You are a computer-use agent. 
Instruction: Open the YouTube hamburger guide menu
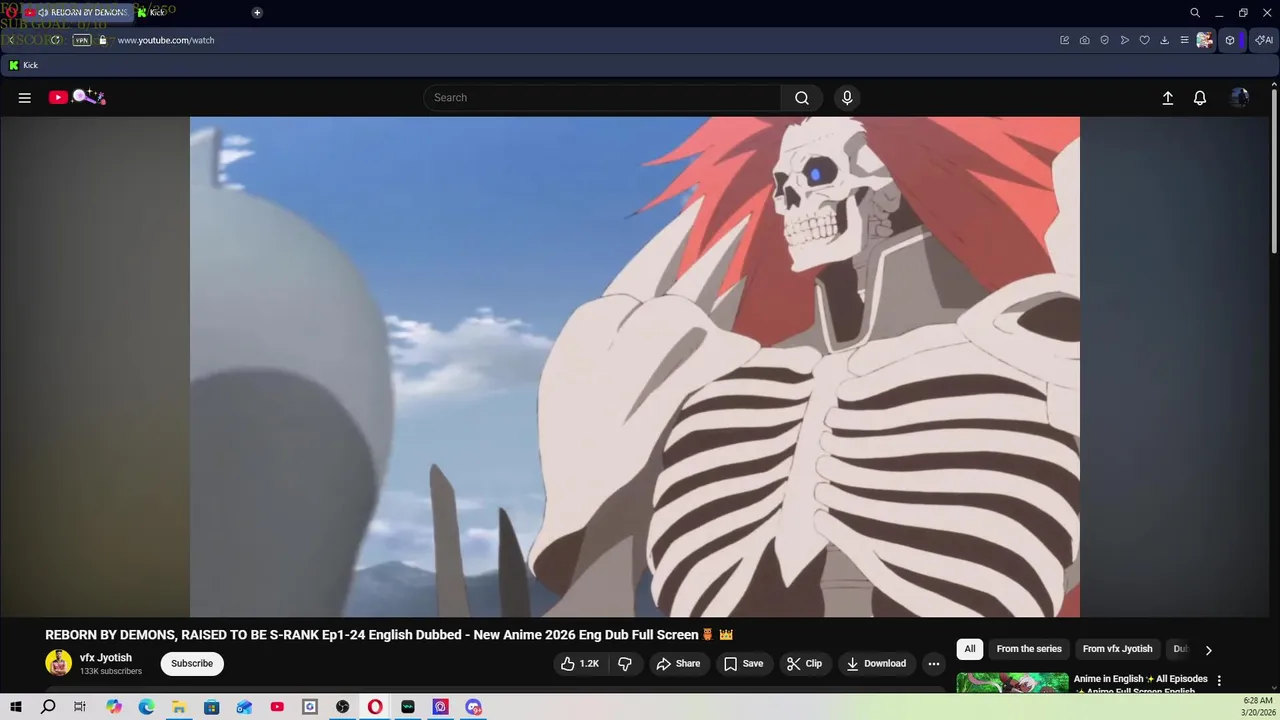point(25,98)
